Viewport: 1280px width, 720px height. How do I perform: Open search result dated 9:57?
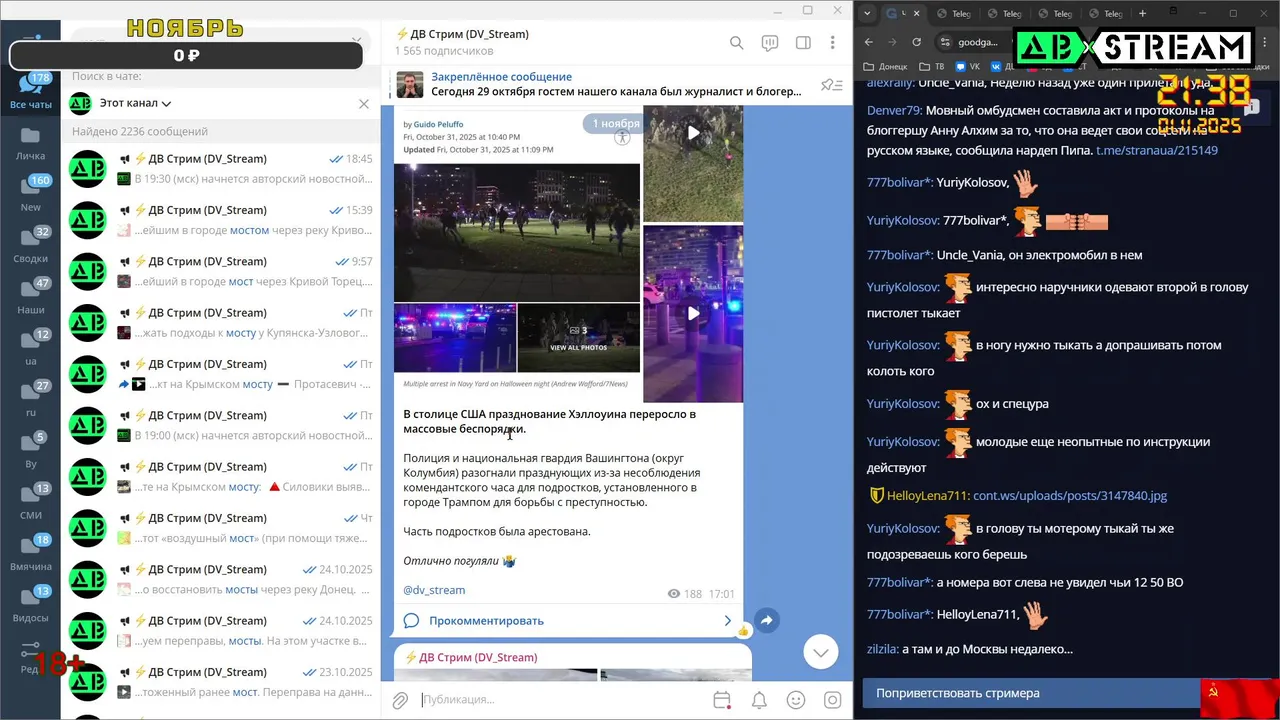(x=221, y=271)
